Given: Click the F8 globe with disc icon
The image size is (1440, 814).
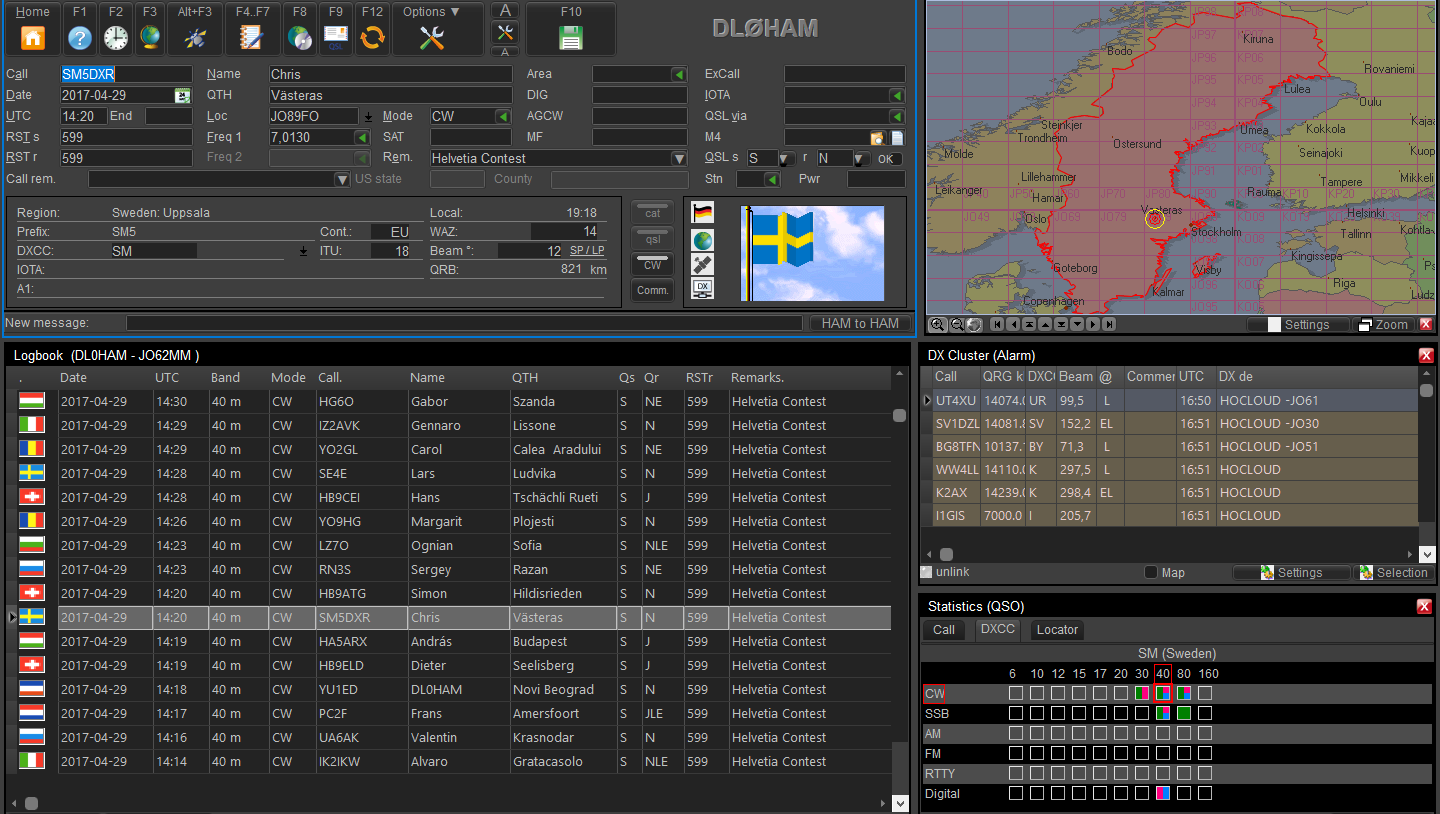Looking at the screenshot, I should pos(300,28).
